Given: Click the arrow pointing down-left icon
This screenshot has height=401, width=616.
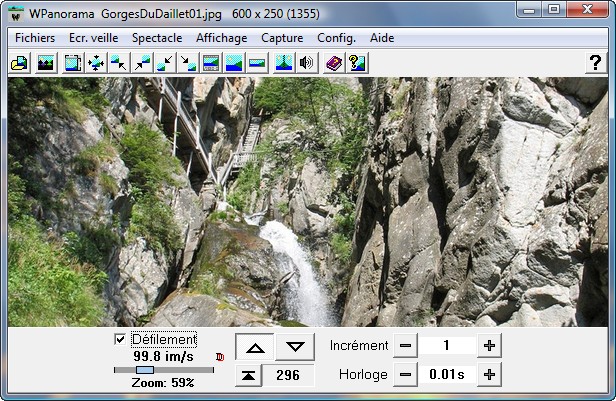Looking at the screenshot, I should (x=165, y=63).
